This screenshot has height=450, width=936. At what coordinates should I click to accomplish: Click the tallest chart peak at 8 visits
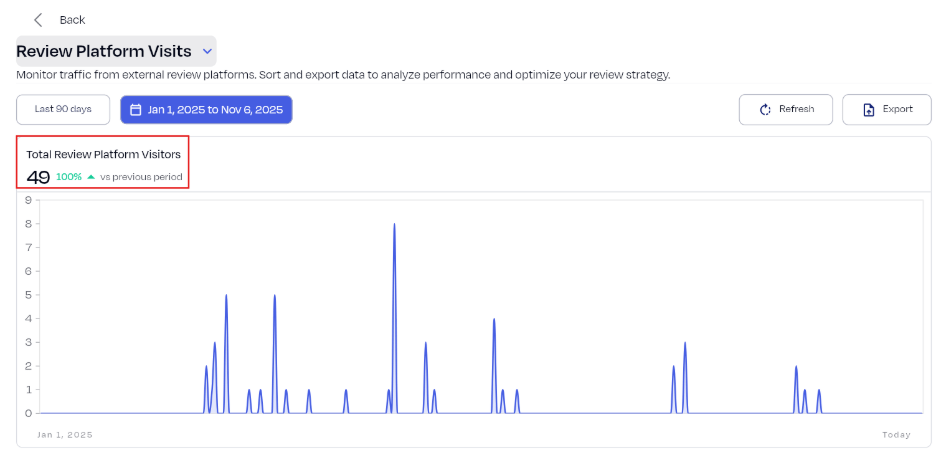coord(394,225)
